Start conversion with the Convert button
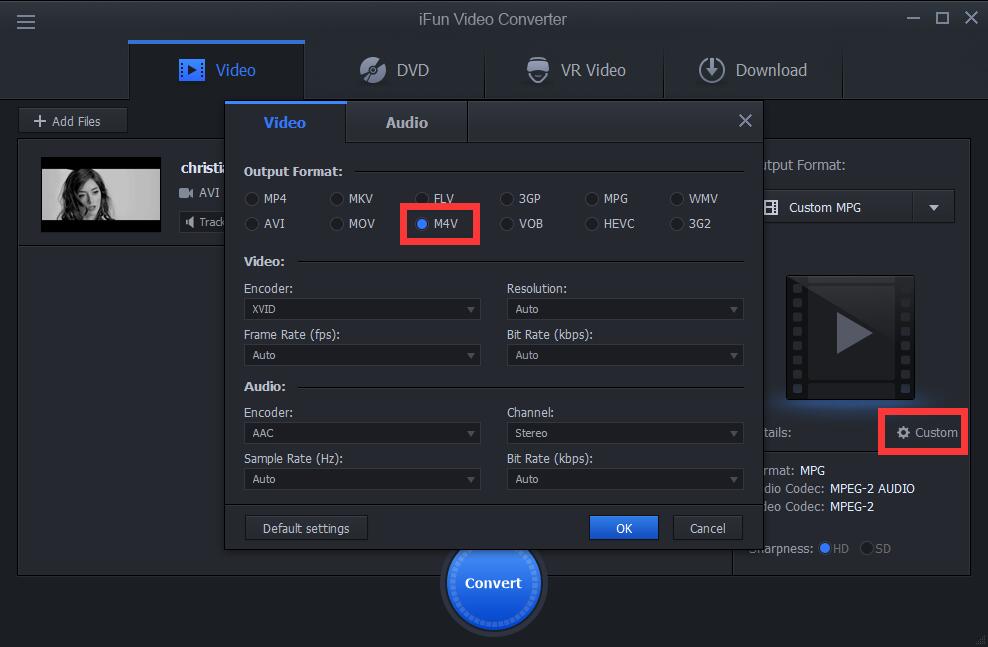Image resolution: width=988 pixels, height=647 pixels. point(493,583)
